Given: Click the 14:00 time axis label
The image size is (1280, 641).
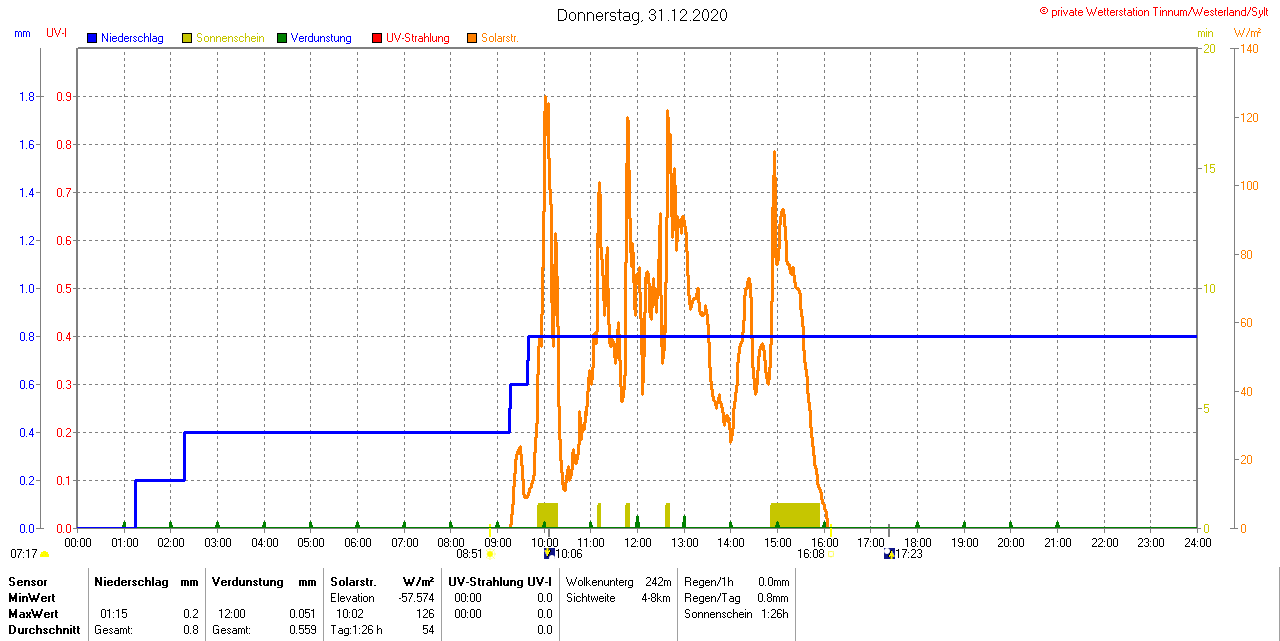Looking at the screenshot, I should [x=731, y=543].
